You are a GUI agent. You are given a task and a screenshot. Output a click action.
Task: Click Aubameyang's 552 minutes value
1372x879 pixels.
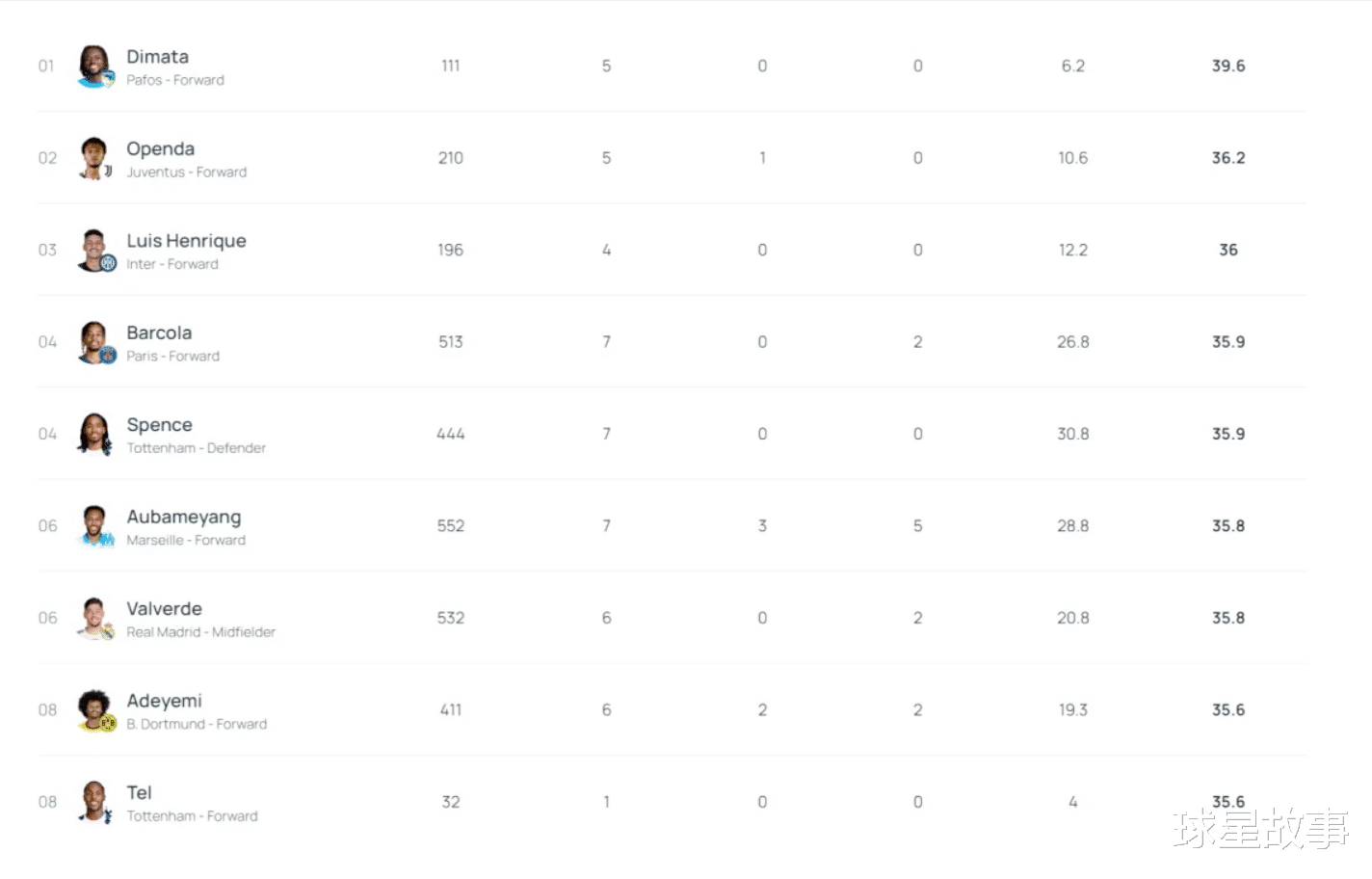click(x=450, y=526)
